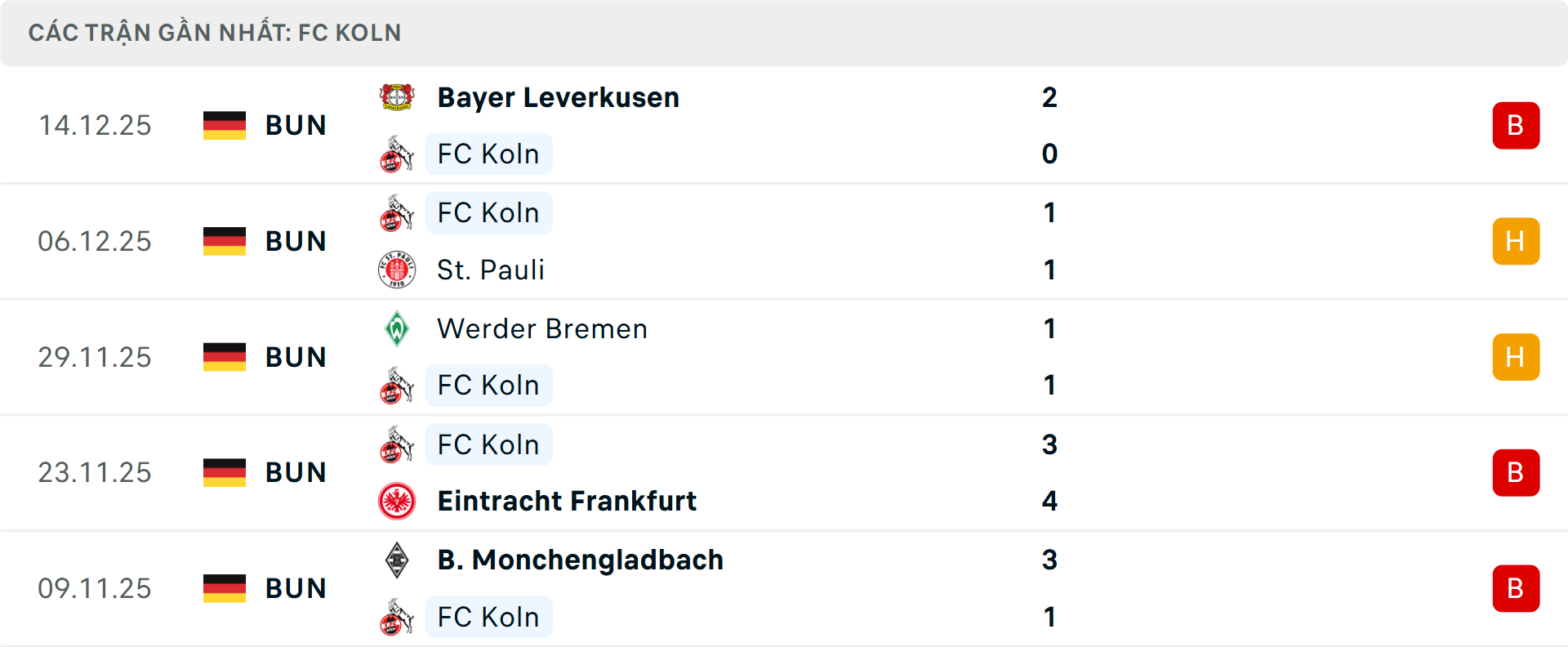This screenshot has width=1568, height=647.
Task: Click the Eintracht Frankfurt club crest
Action: coord(397,501)
